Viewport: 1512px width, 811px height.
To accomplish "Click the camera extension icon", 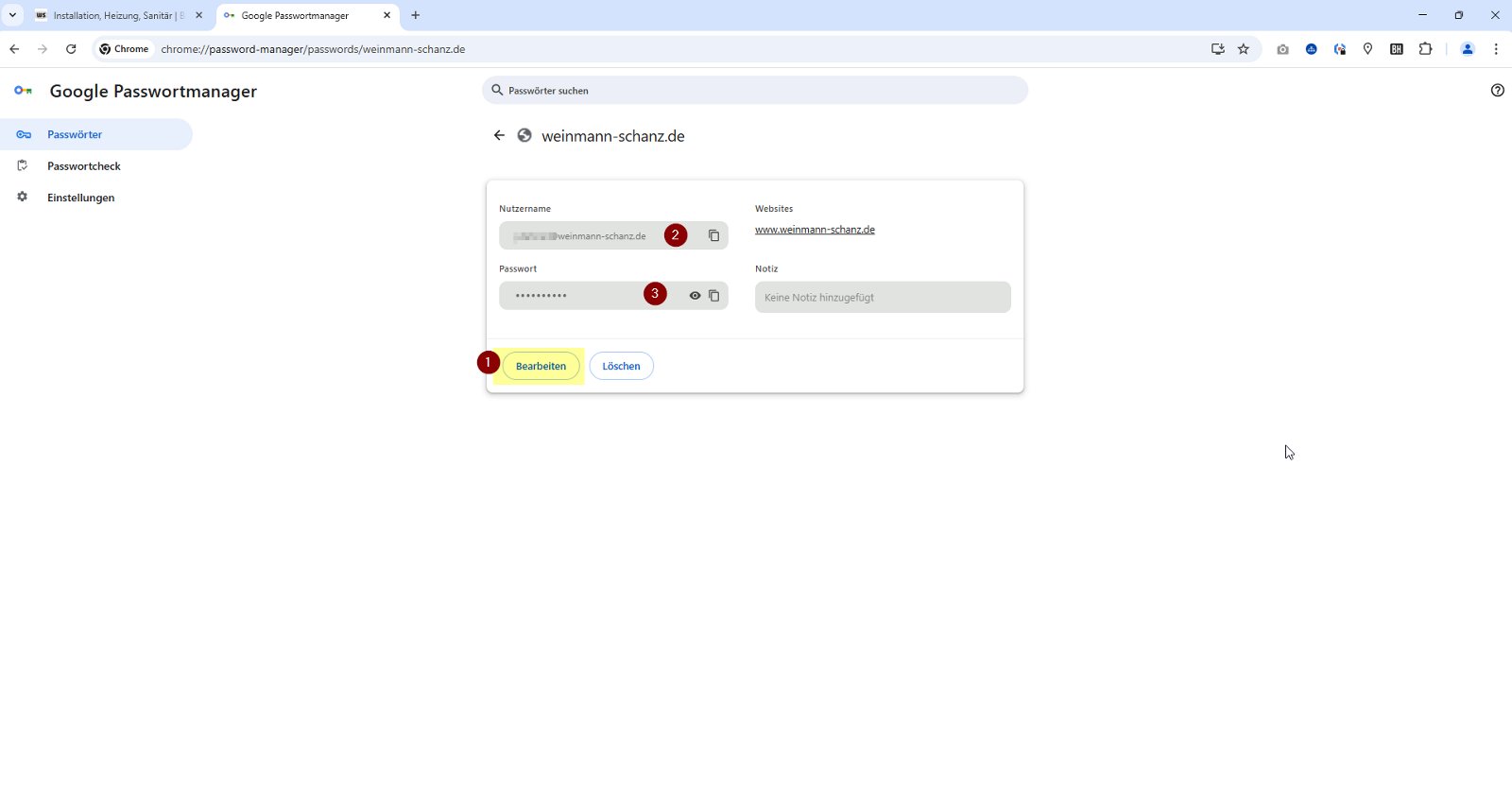I will pyautogui.click(x=1282, y=49).
